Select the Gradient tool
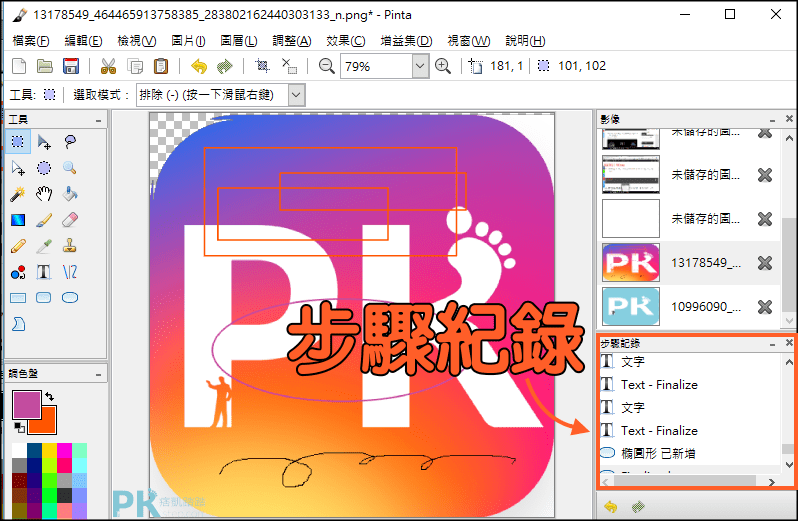This screenshot has width=798, height=521. (x=18, y=220)
